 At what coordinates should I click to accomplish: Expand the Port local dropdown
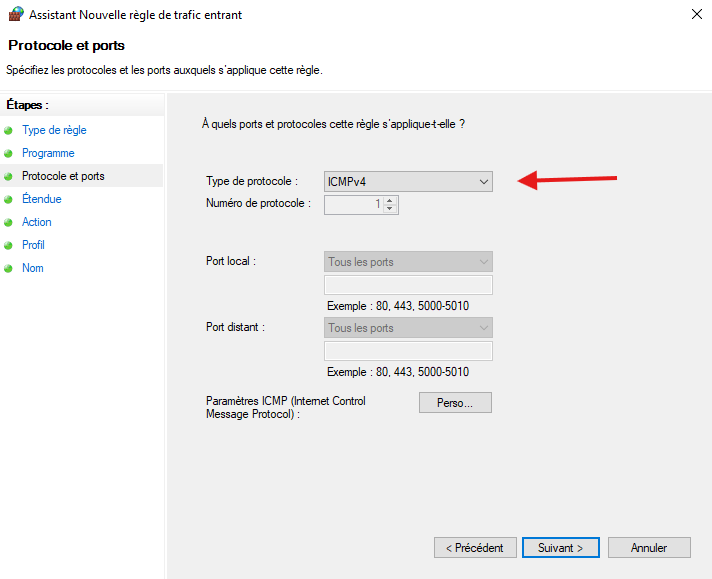pyautogui.click(x=408, y=262)
